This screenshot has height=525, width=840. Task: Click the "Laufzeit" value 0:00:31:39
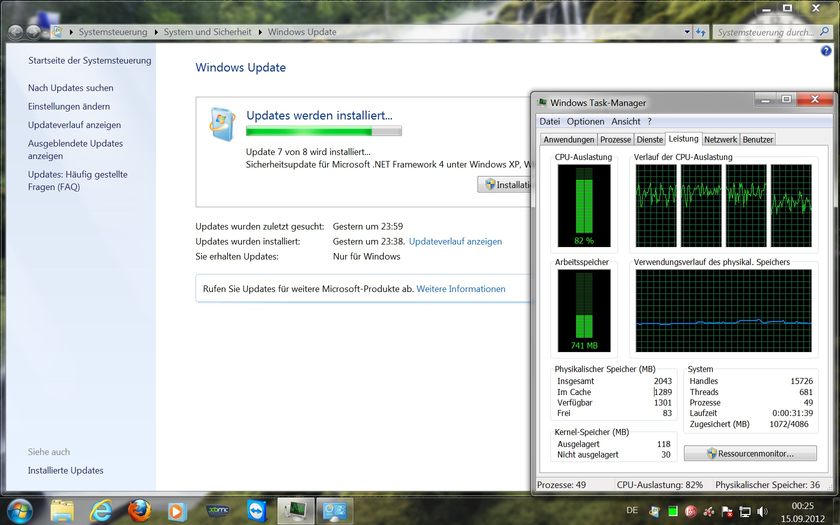(792, 413)
